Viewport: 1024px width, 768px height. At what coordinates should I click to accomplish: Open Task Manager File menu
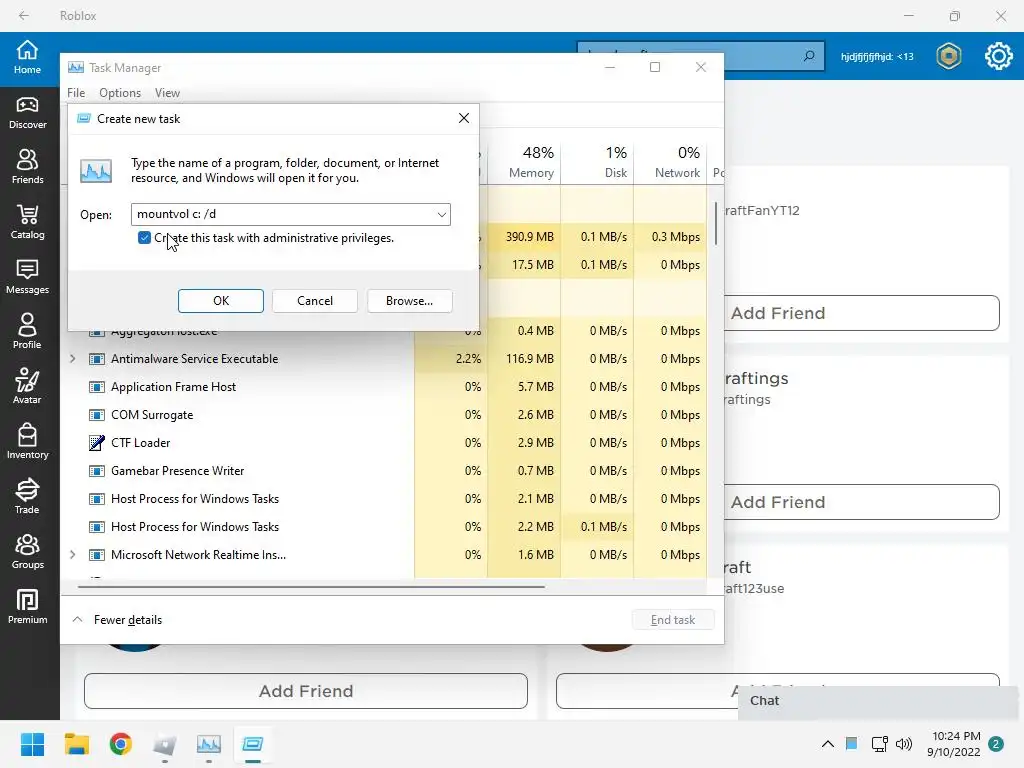[x=76, y=93]
